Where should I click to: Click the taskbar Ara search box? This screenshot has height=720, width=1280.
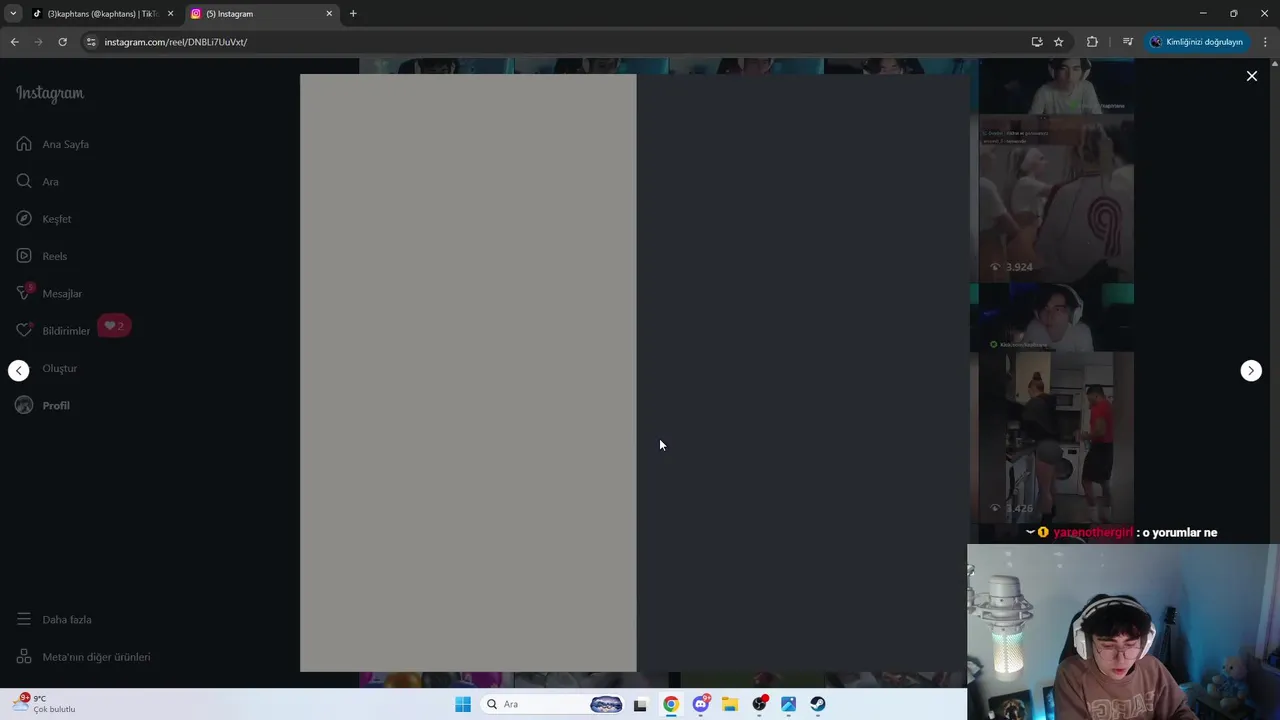(x=553, y=704)
